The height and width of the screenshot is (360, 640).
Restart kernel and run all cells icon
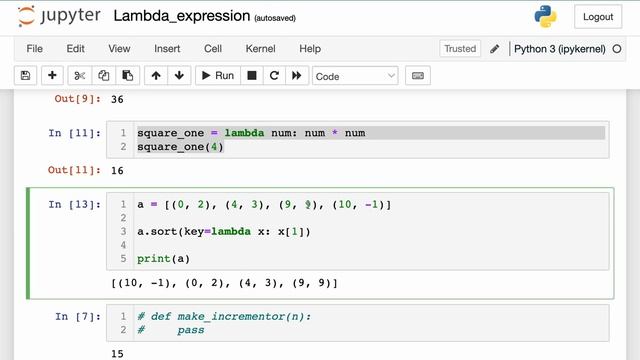click(x=297, y=76)
